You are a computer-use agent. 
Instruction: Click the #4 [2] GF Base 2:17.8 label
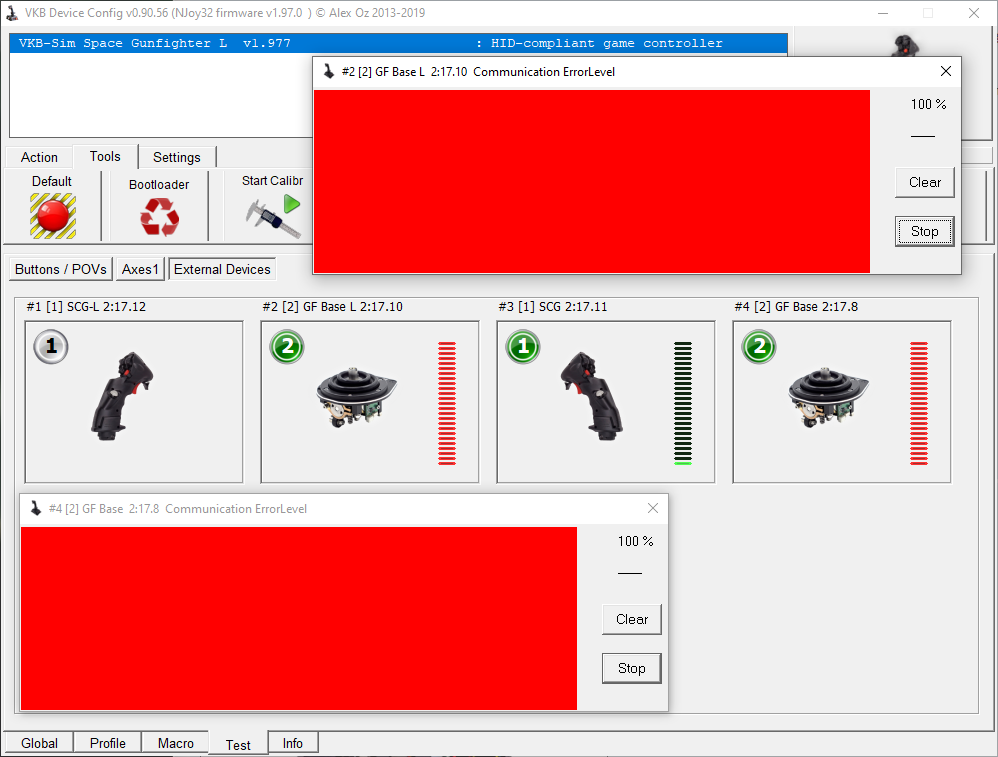coord(796,307)
